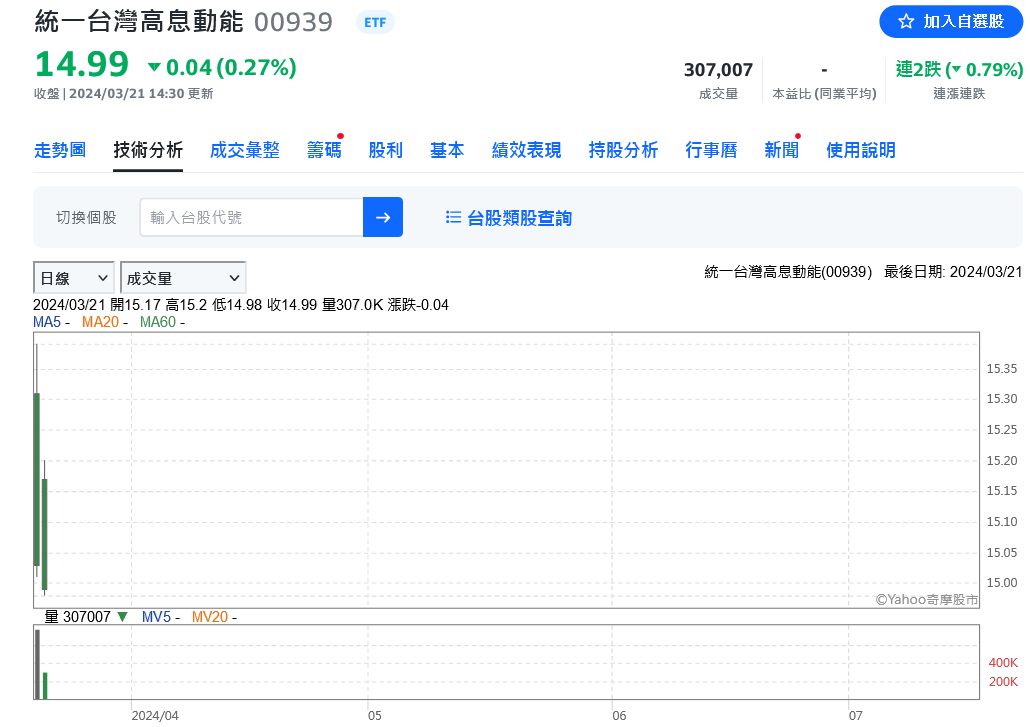1030x727 pixels.
Task: Click the green triangle next to 量 307007
Action: [x=122, y=617]
